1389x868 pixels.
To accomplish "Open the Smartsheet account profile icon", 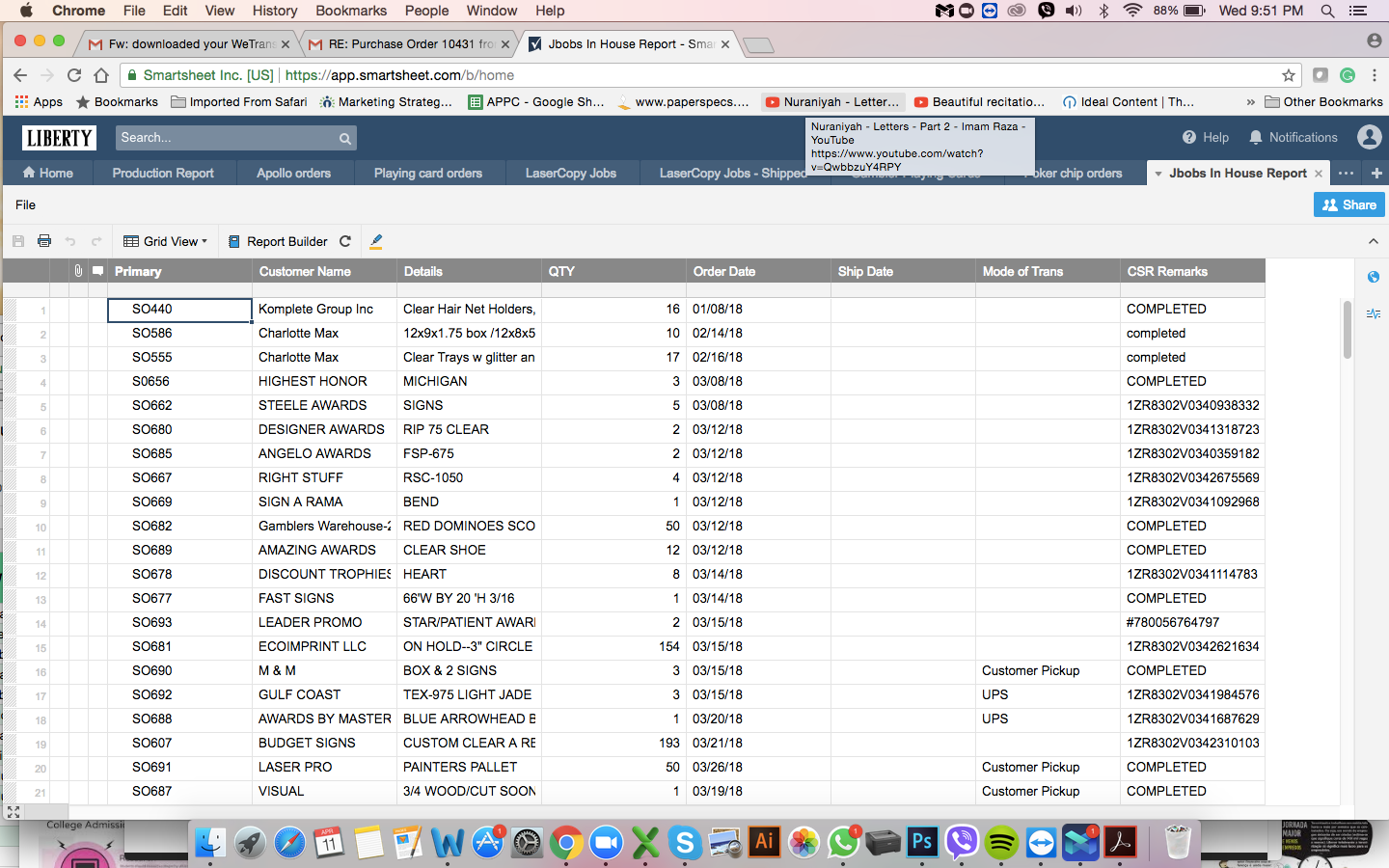I will click(x=1369, y=137).
